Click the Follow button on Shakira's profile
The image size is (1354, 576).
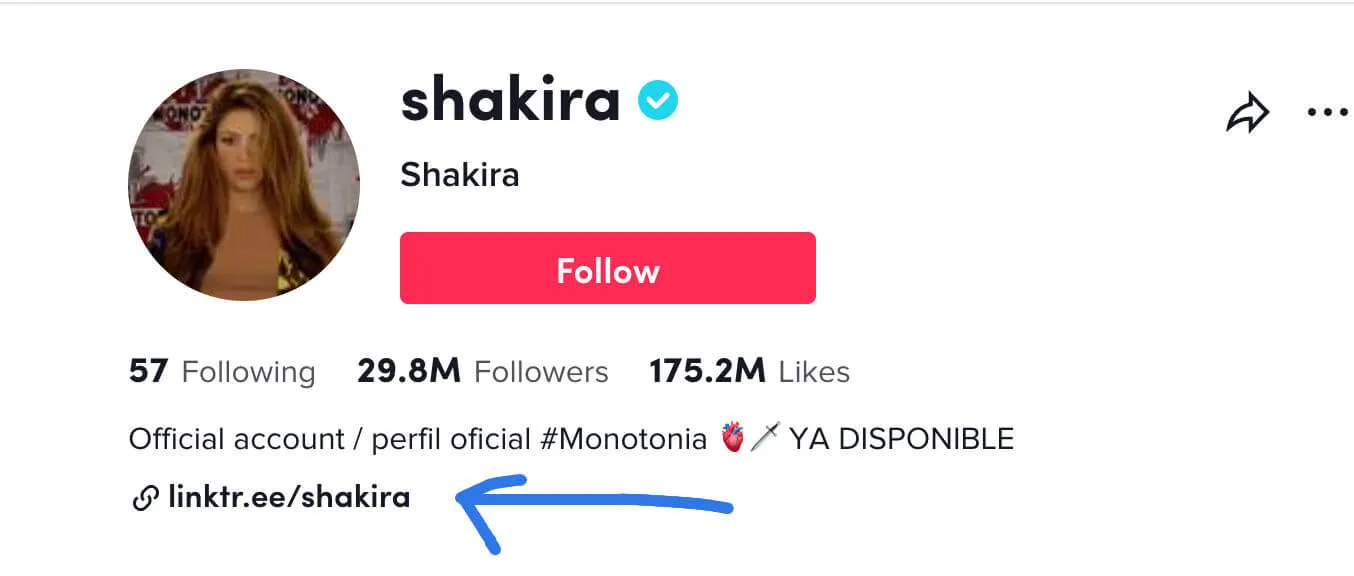click(x=607, y=268)
